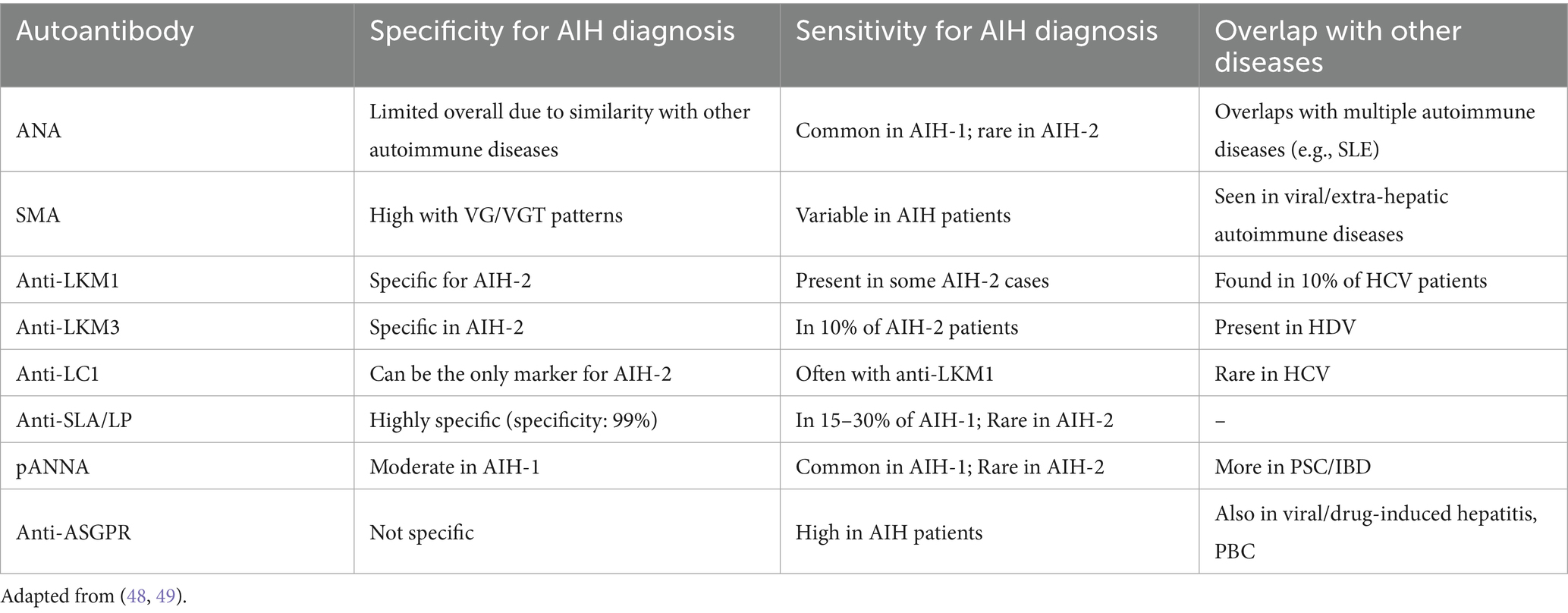This screenshot has width=1568, height=613.
Task: Select the 'Found in 10% of HCV patients' cell
Action: pyautogui.click(x=1350, y=281)
